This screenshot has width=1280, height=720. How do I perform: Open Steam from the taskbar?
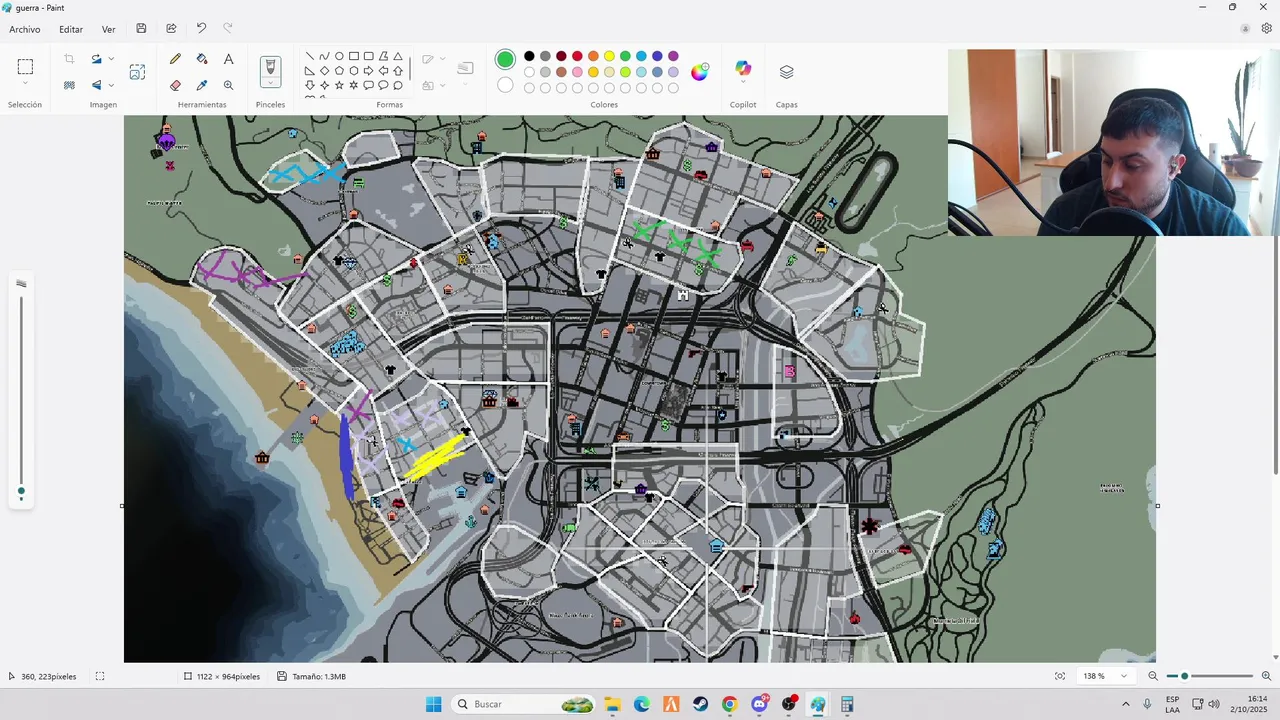700,704
